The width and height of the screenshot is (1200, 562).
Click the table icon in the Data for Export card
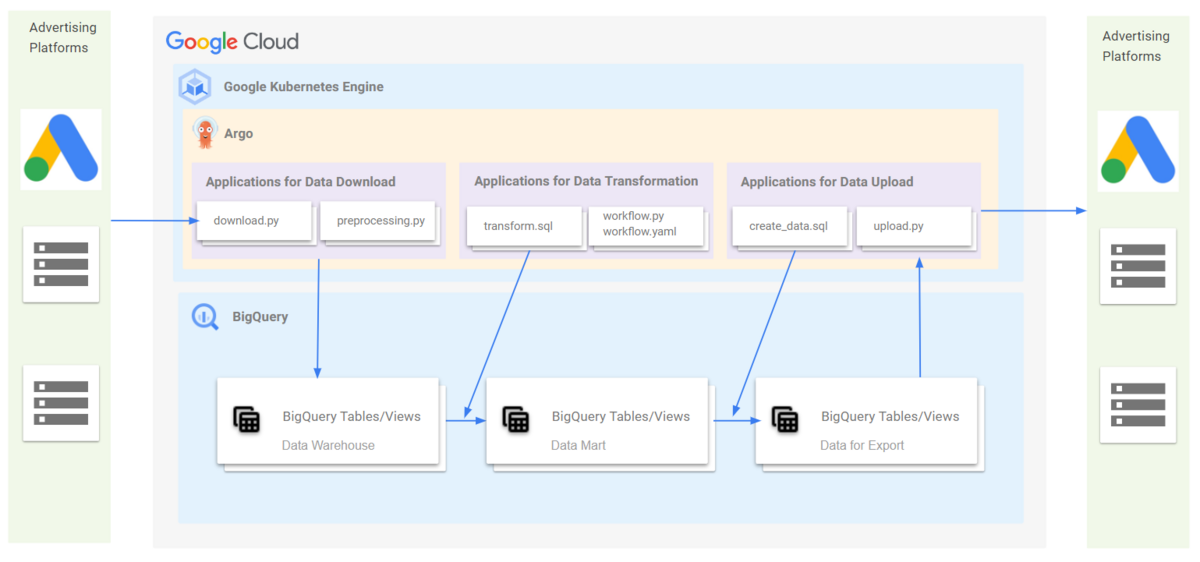tap(785, 419)
